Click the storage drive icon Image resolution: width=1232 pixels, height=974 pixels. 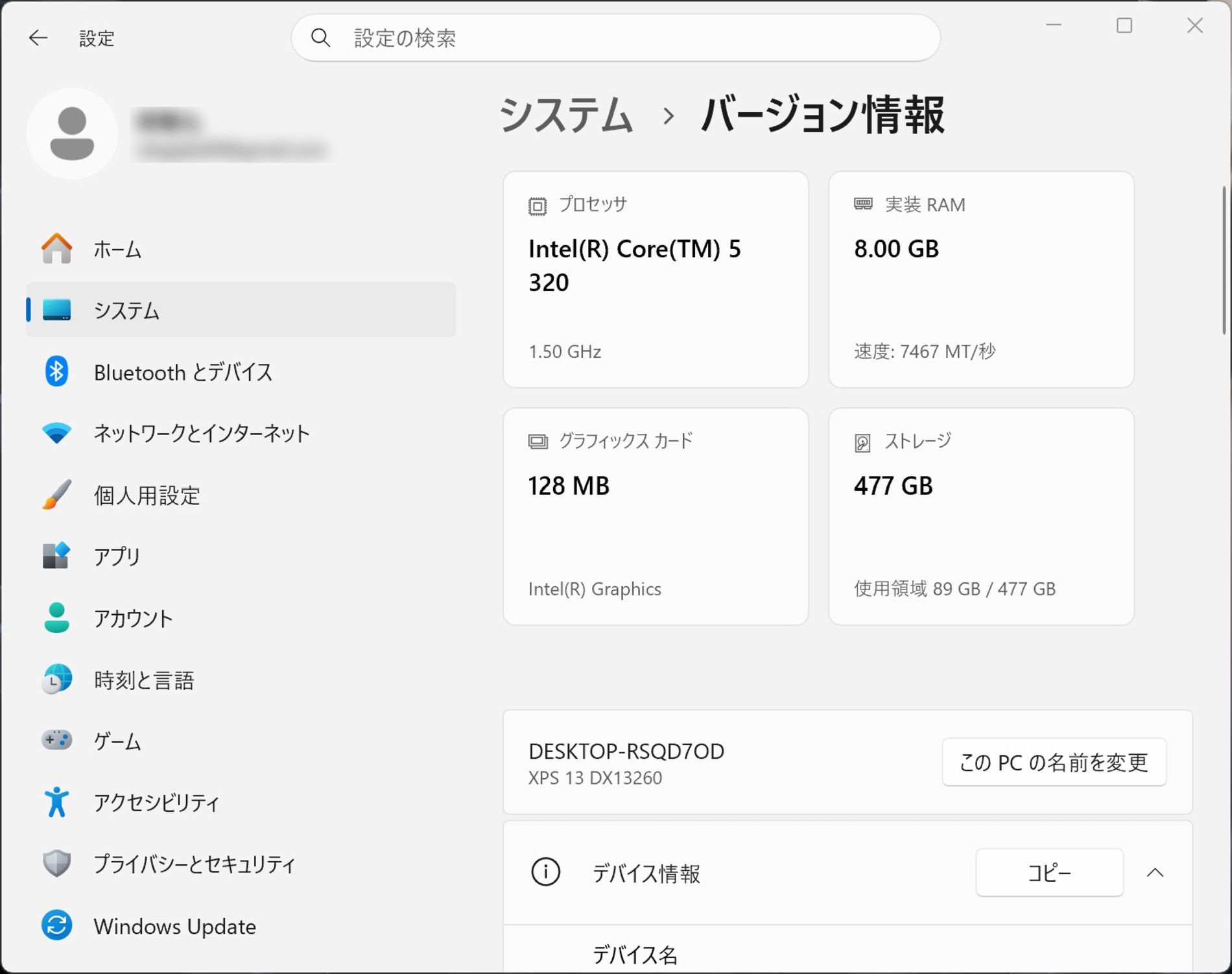pos(862,443)
